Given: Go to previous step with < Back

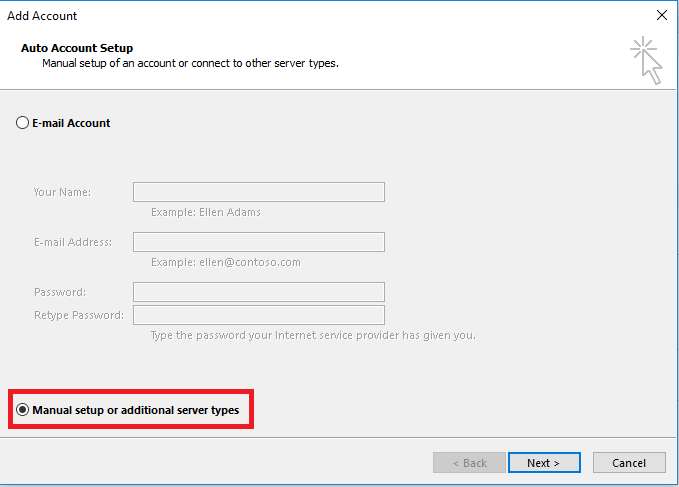Looking at the screenshot, I should [x=469, y=463].
